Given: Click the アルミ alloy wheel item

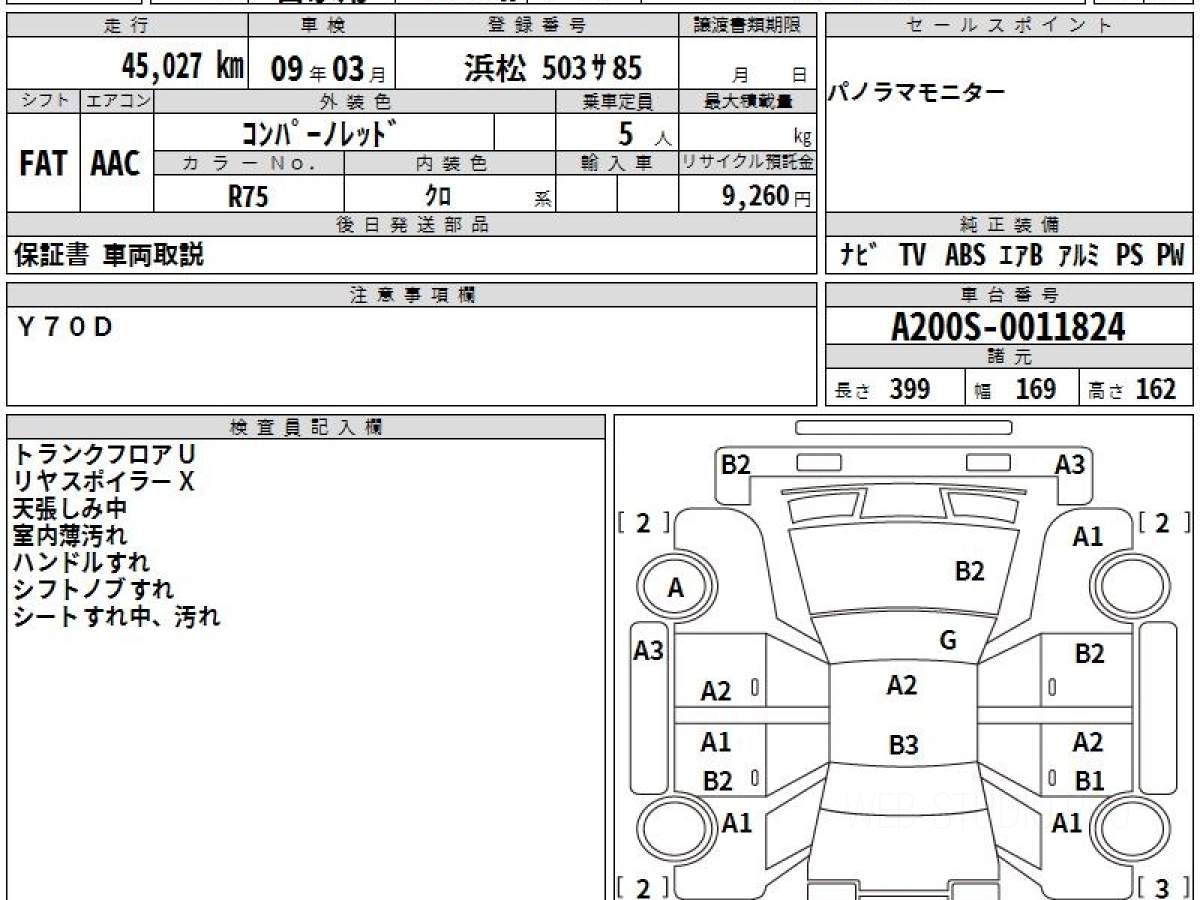Looking at the screenshot, I should click(1077, 255).
